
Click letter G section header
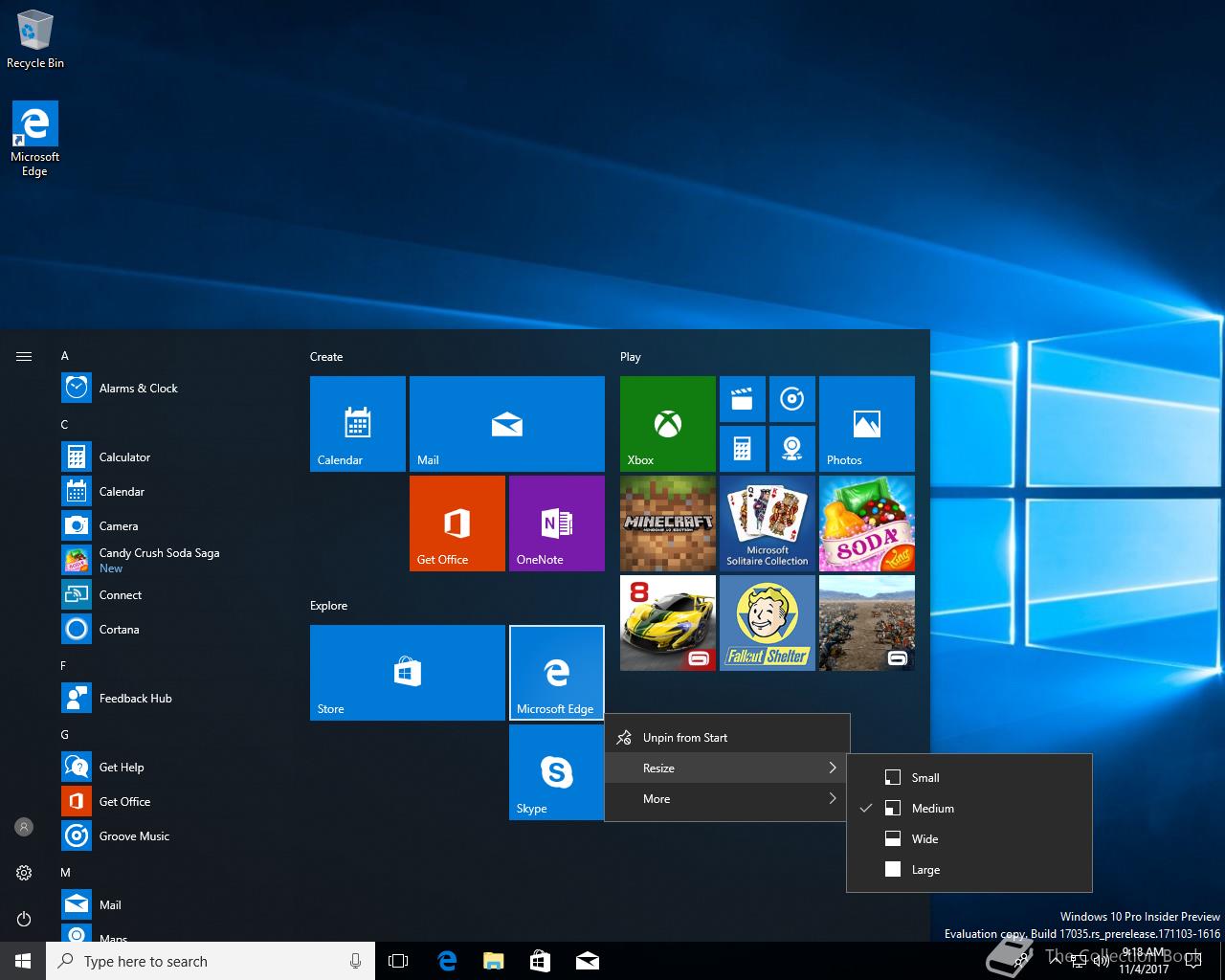[65, 735]
